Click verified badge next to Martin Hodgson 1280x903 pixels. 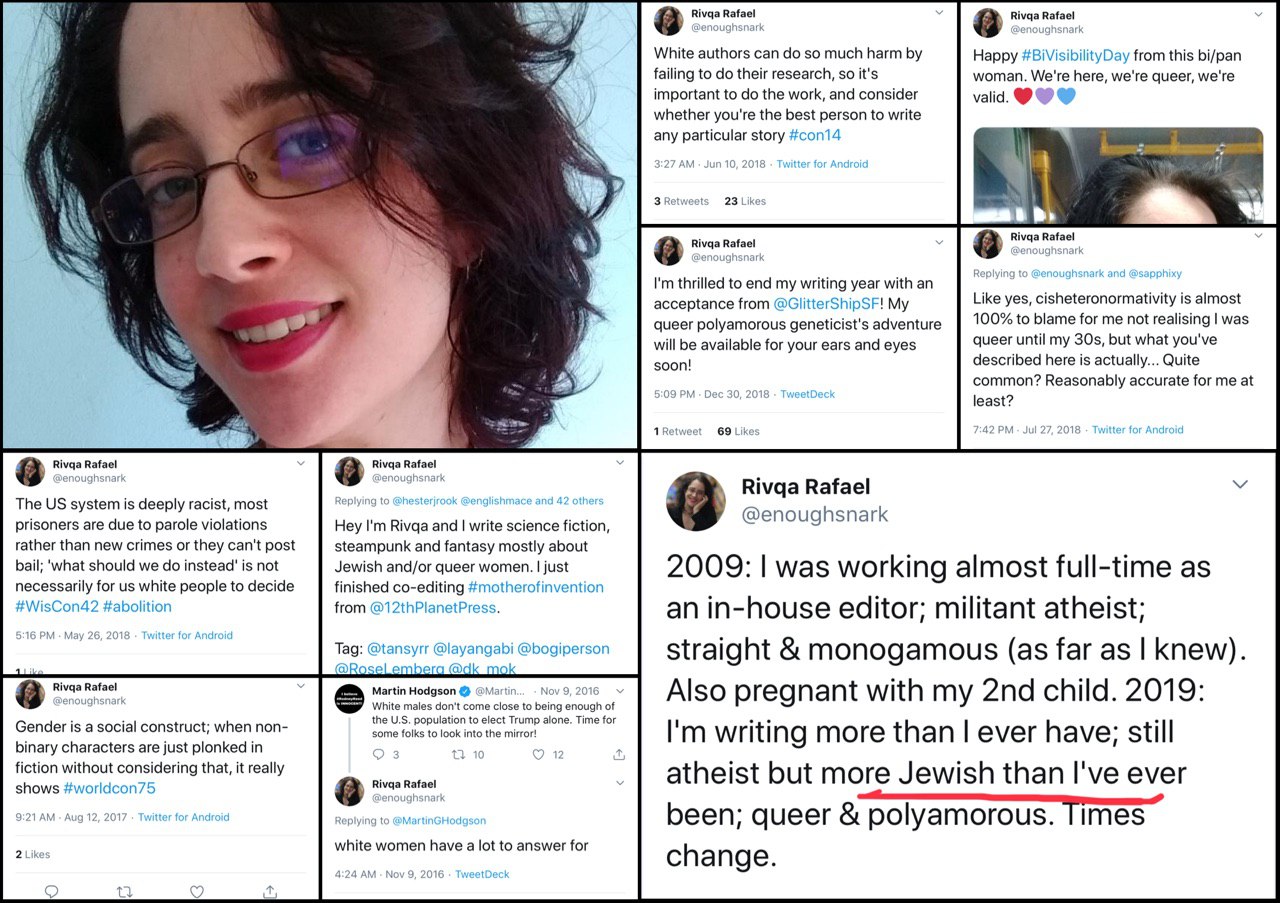point(465,691)
